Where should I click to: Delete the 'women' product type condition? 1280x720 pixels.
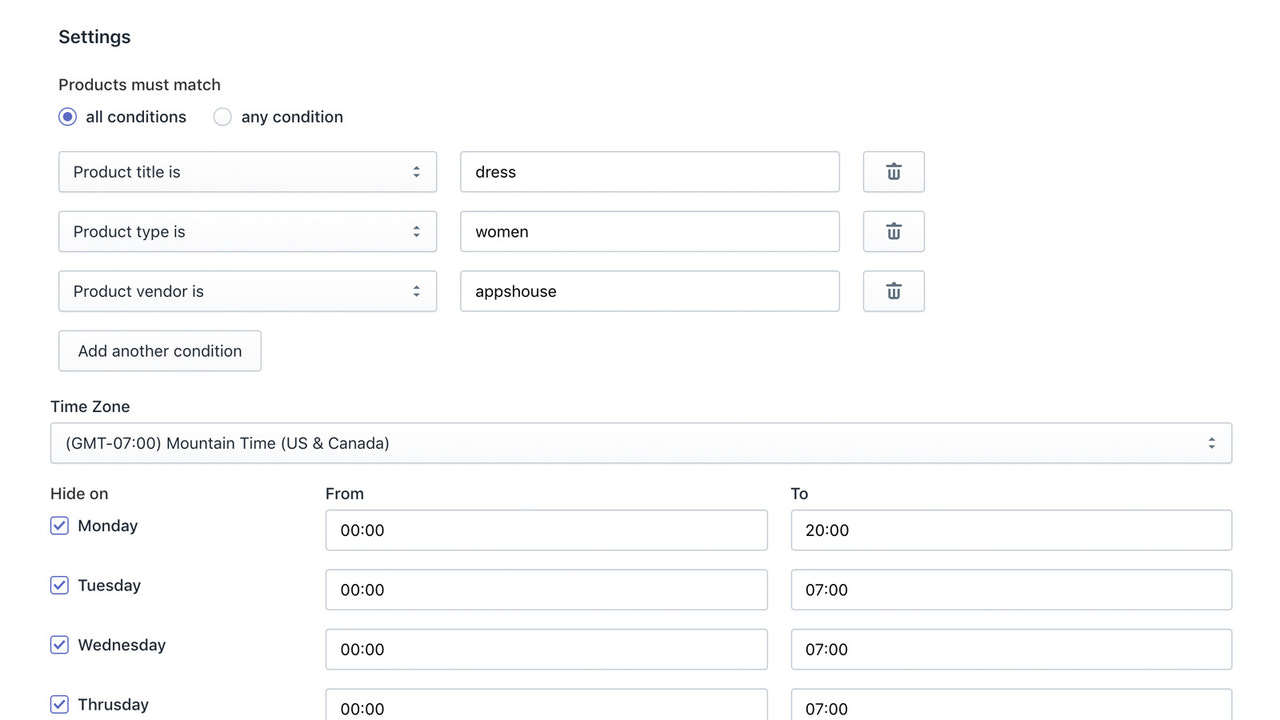coord(893,232)
